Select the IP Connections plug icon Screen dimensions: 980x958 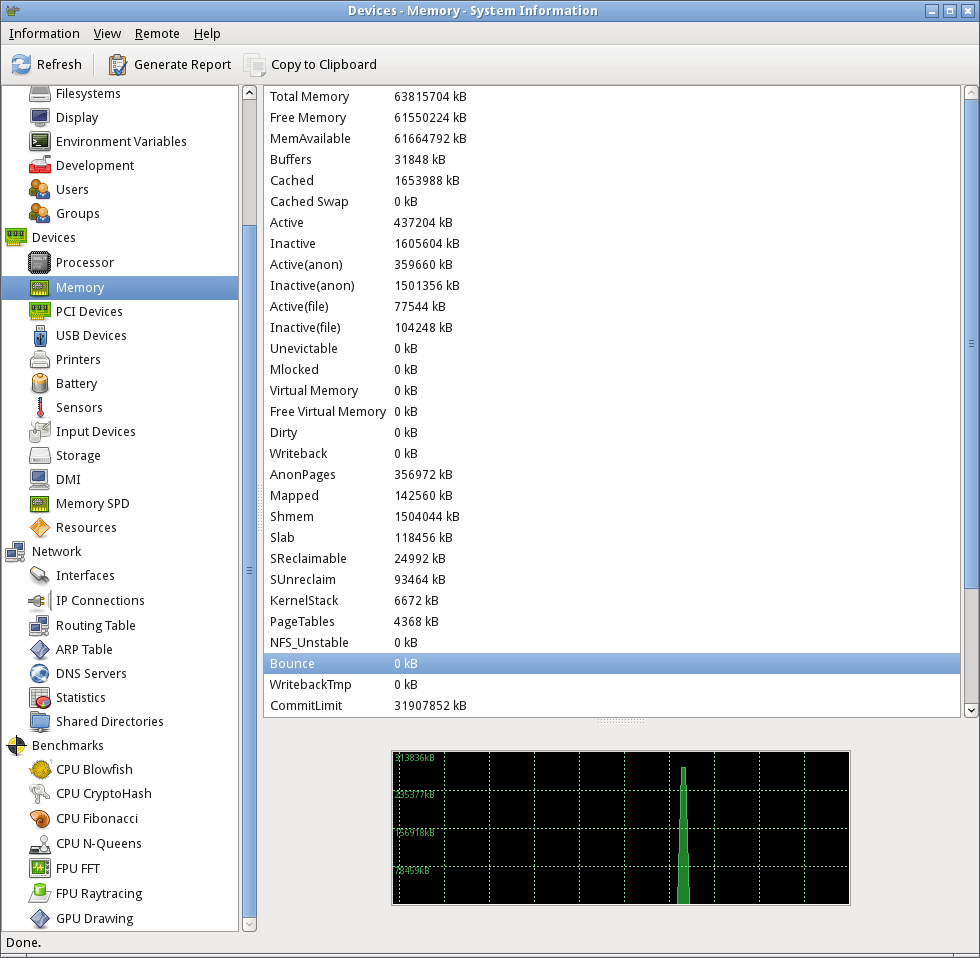click(40, 601)
